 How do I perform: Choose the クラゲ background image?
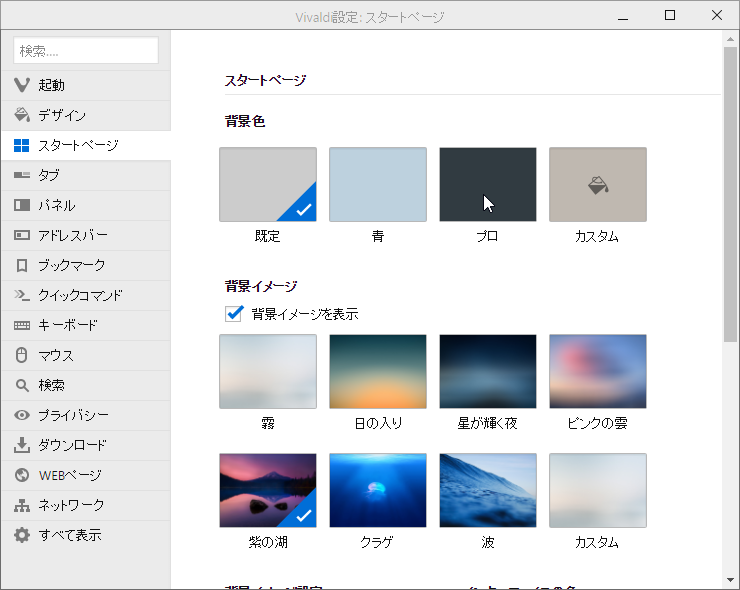pyautogui.click(x=378, y=490)
